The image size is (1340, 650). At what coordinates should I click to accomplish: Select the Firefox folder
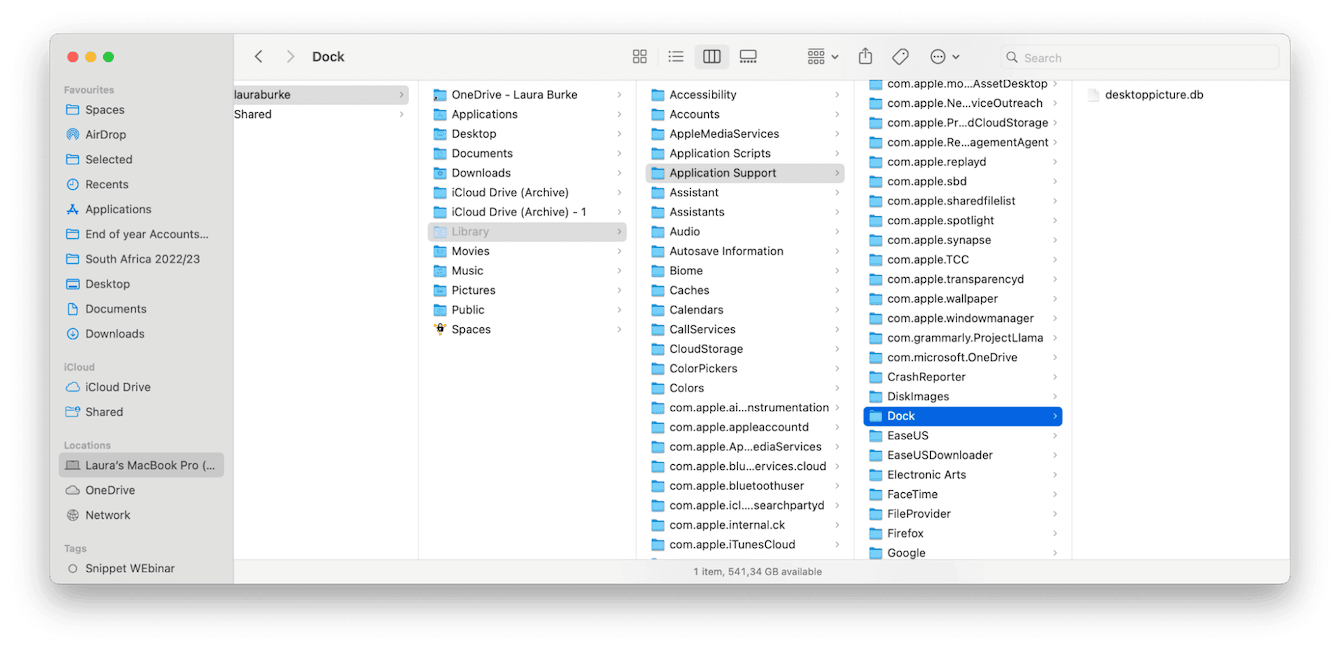[x=905, y=534]
